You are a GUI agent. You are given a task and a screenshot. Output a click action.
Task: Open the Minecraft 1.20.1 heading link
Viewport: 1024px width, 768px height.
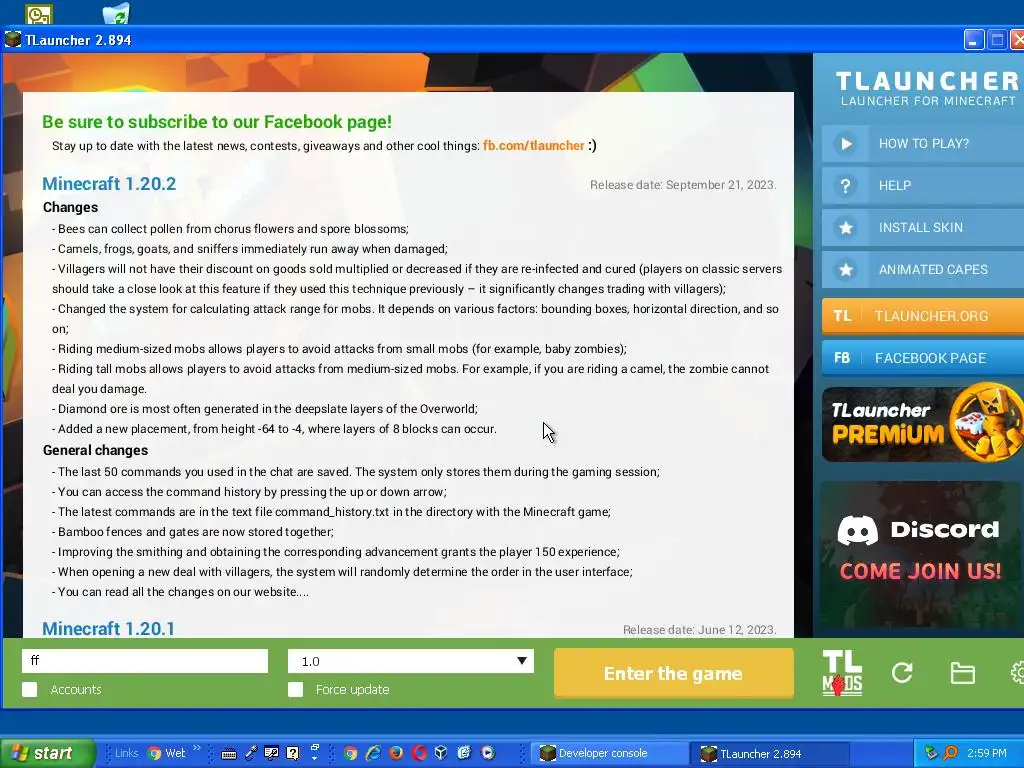(108, 628)
